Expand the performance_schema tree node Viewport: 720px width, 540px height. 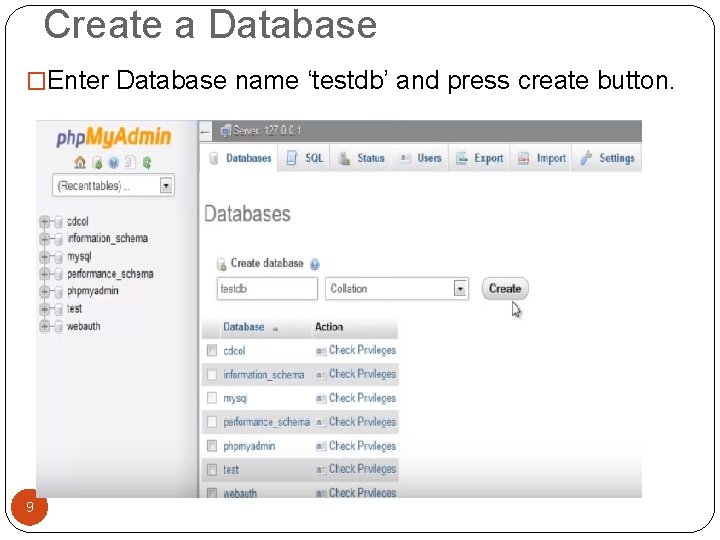pos(45,274)
